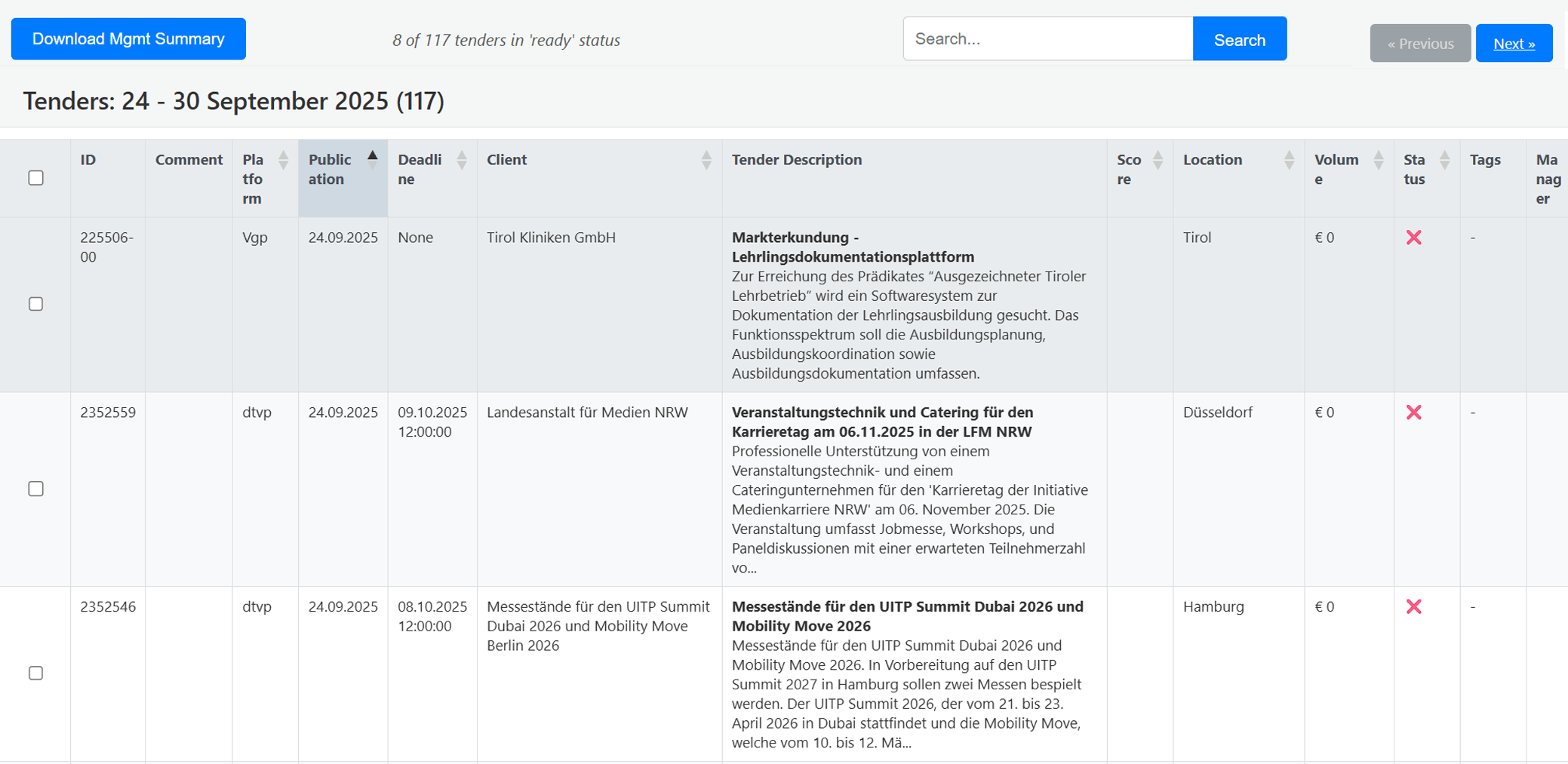Sort by Score column arrows
The width and height of the screenshot is (1568, 764).
[x=1158, y=160]
